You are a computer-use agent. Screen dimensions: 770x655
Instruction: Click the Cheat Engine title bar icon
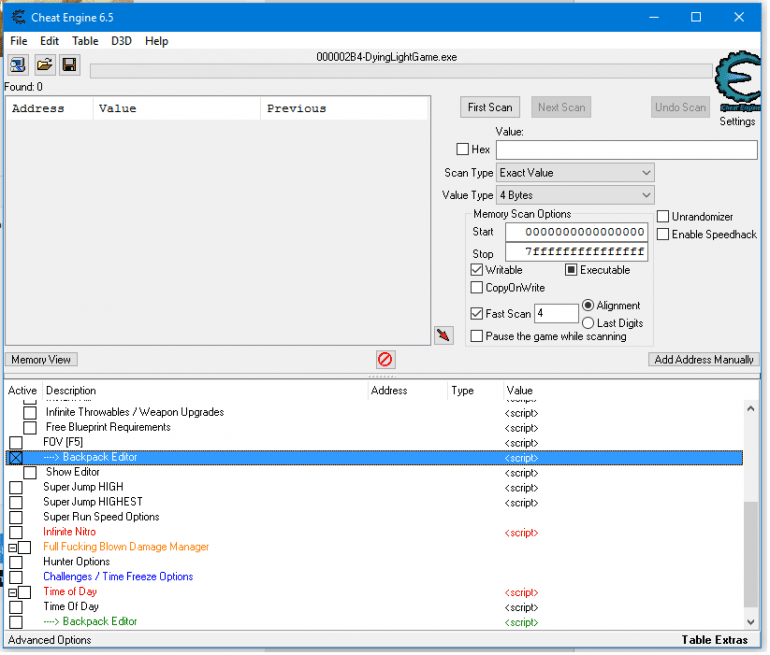pyautogui.click(x=19, y=17)
